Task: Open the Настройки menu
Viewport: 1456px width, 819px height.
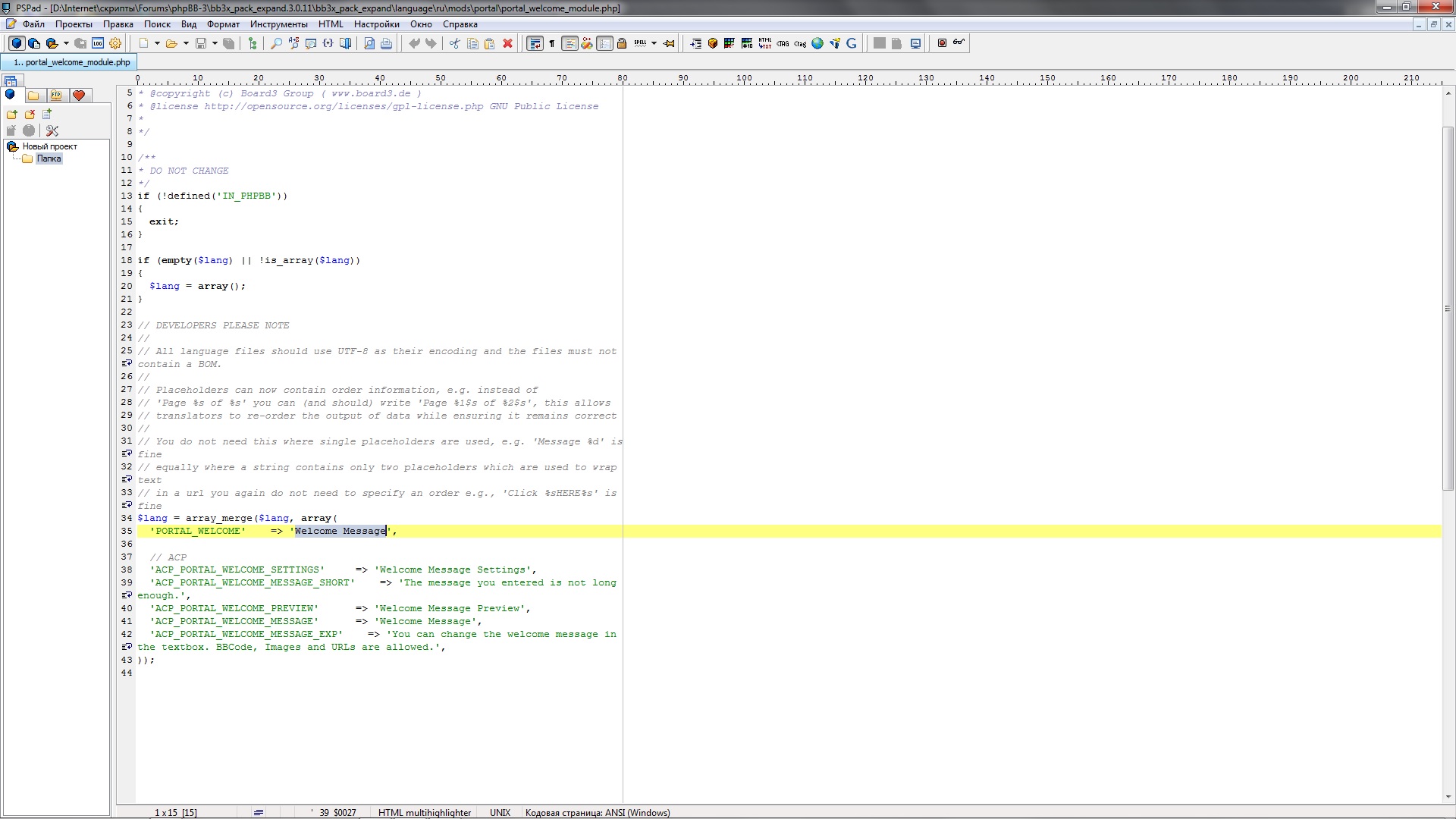Action: (x=376, y=24)
